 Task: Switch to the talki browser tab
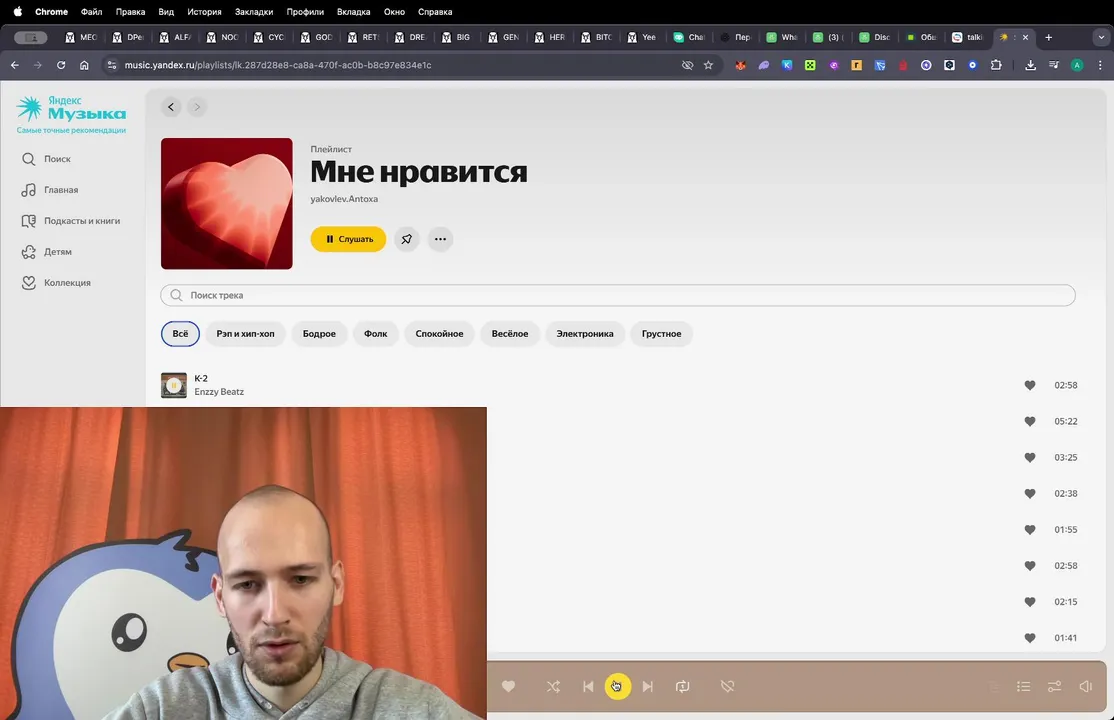(x=968, y=37)
